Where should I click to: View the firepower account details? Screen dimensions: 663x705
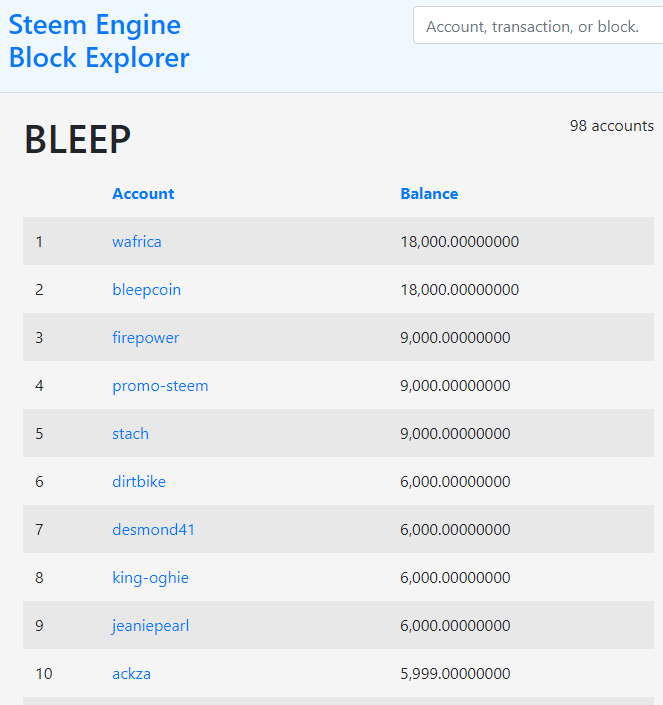click(x=145, y=338)
